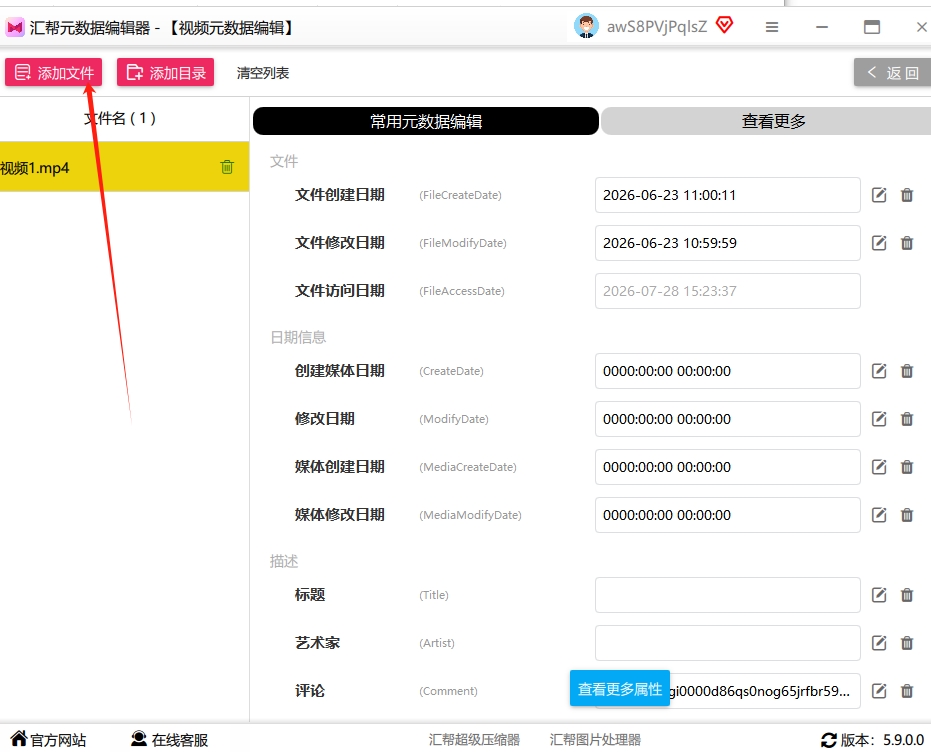Click 清空列表 to clear file list

coord(262,73)
